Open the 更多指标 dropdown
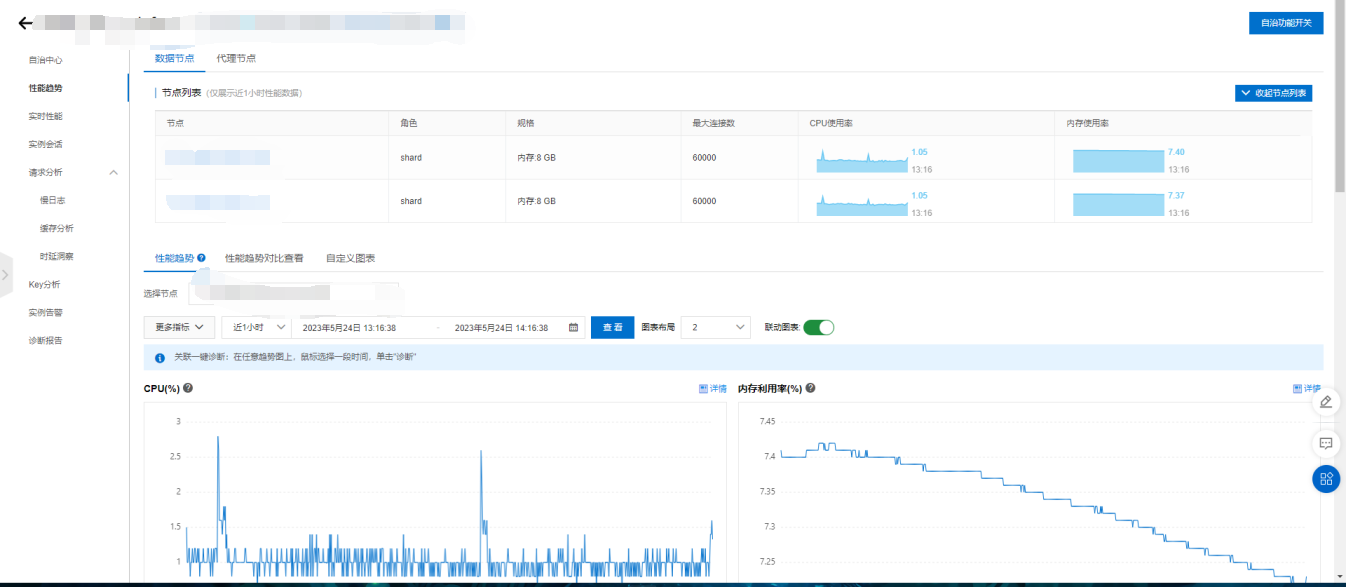Screen dimensions: 1346x587 (180, 327)
